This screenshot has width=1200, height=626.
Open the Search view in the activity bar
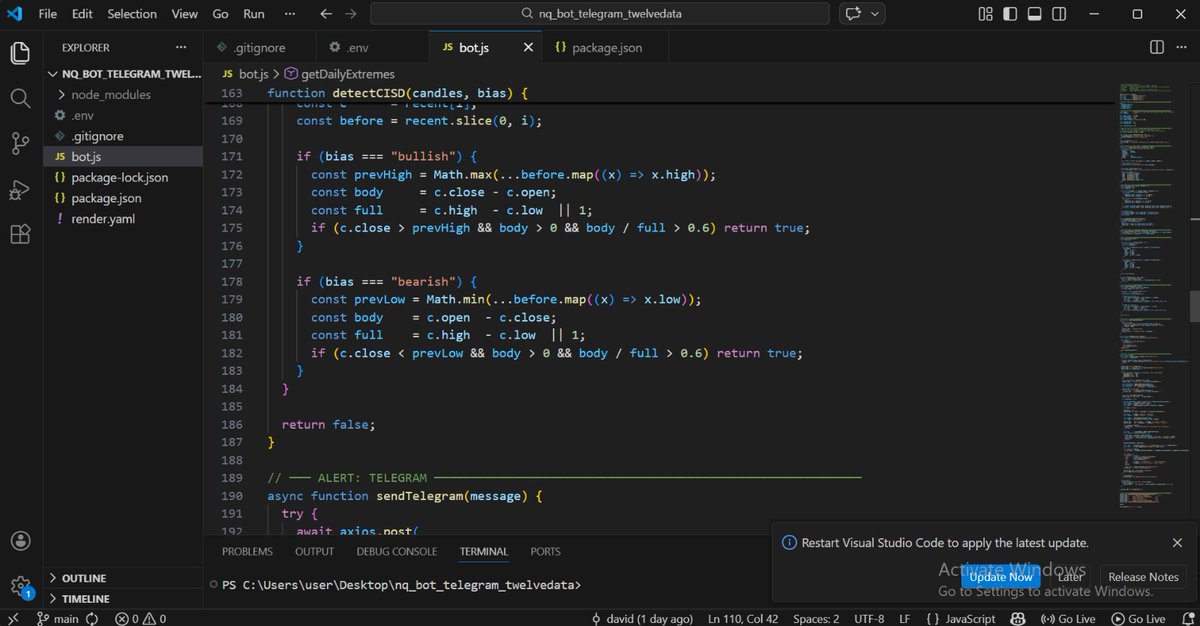click(20, 98)
